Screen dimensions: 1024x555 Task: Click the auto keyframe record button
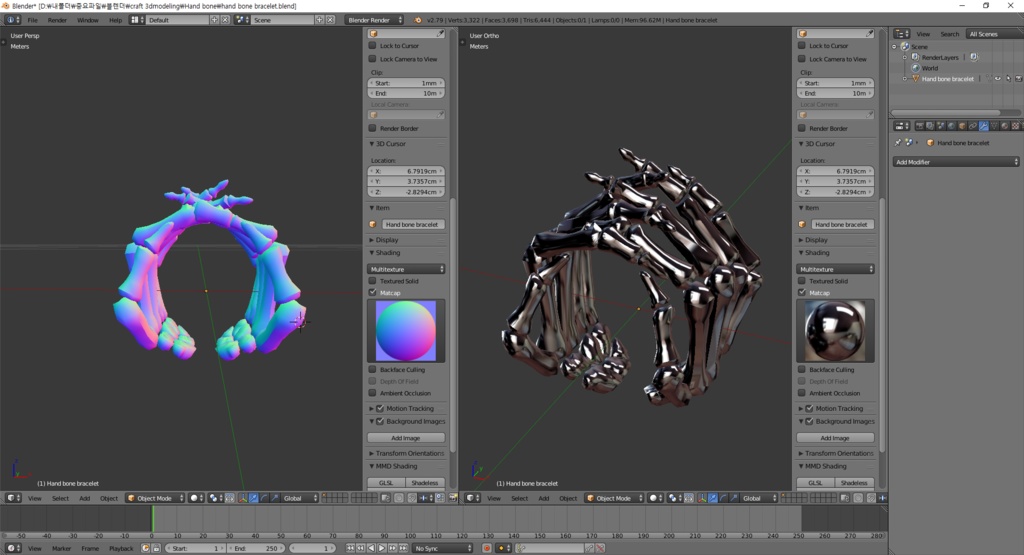pyautogui.click(x=487, y=548)
